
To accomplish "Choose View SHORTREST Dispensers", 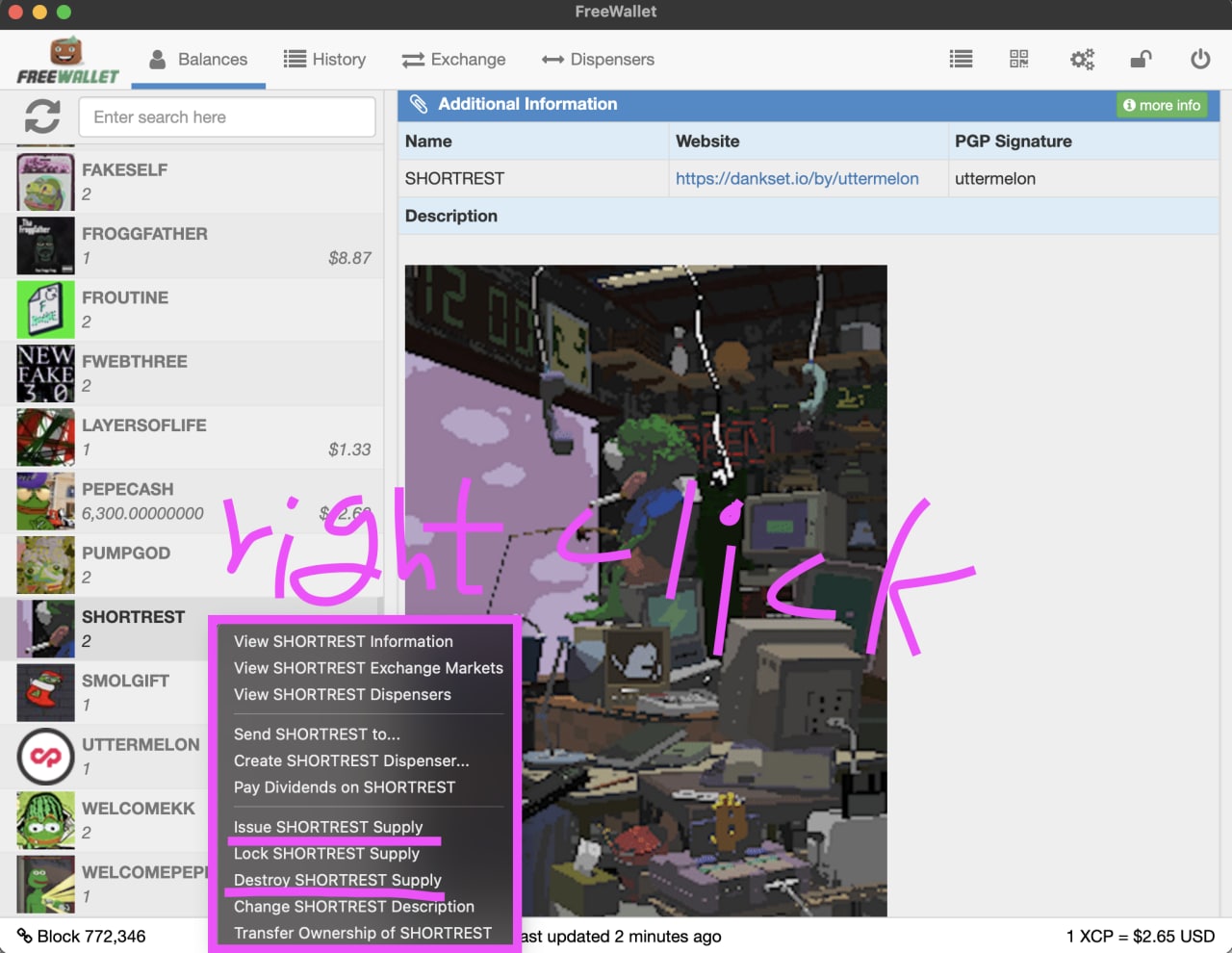I will tap(343, 694).
